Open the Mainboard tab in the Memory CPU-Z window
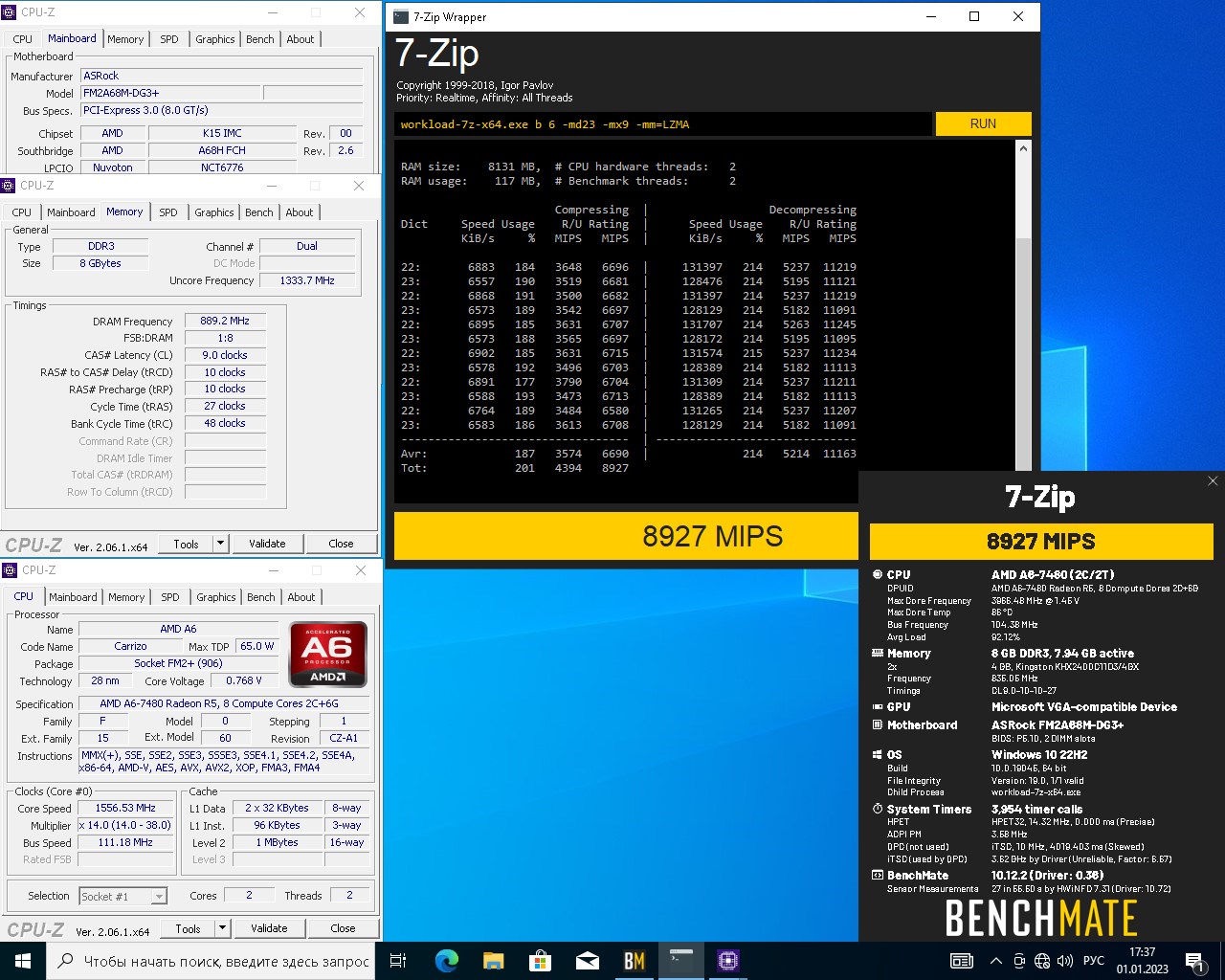1225x980 pixels. [x=71, y=212]
